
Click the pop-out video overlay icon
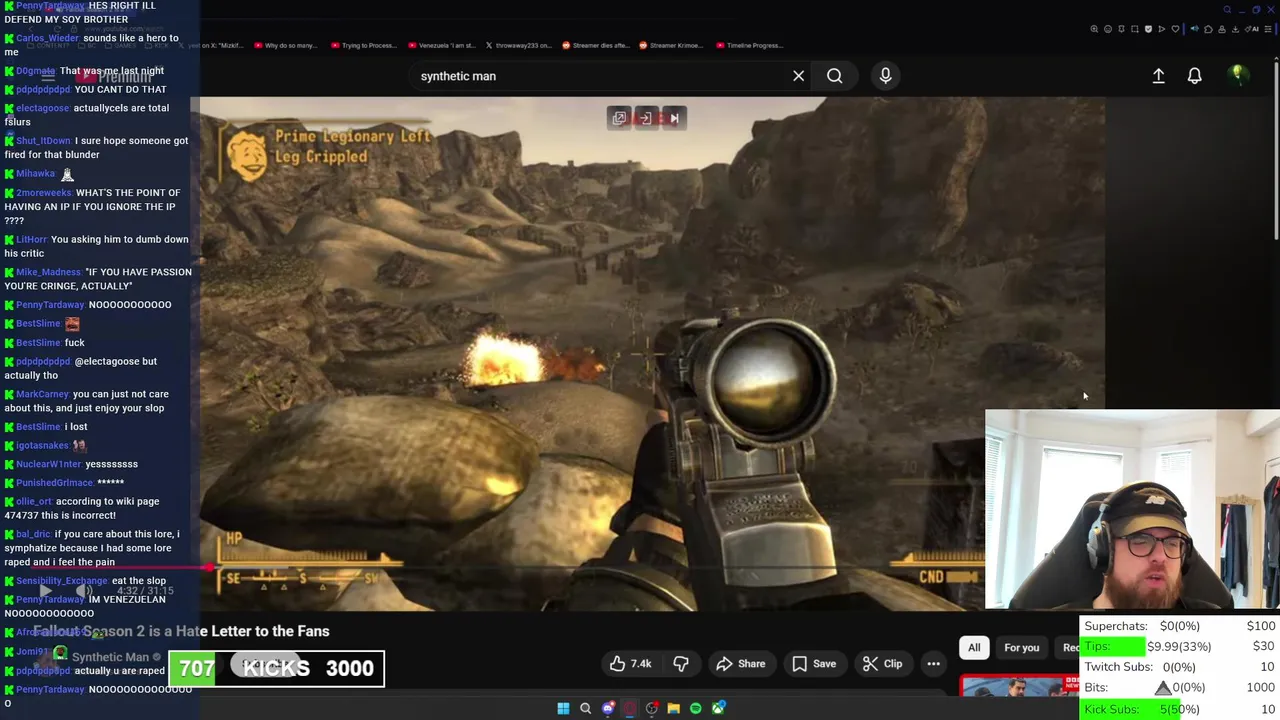tap(619, 118)
